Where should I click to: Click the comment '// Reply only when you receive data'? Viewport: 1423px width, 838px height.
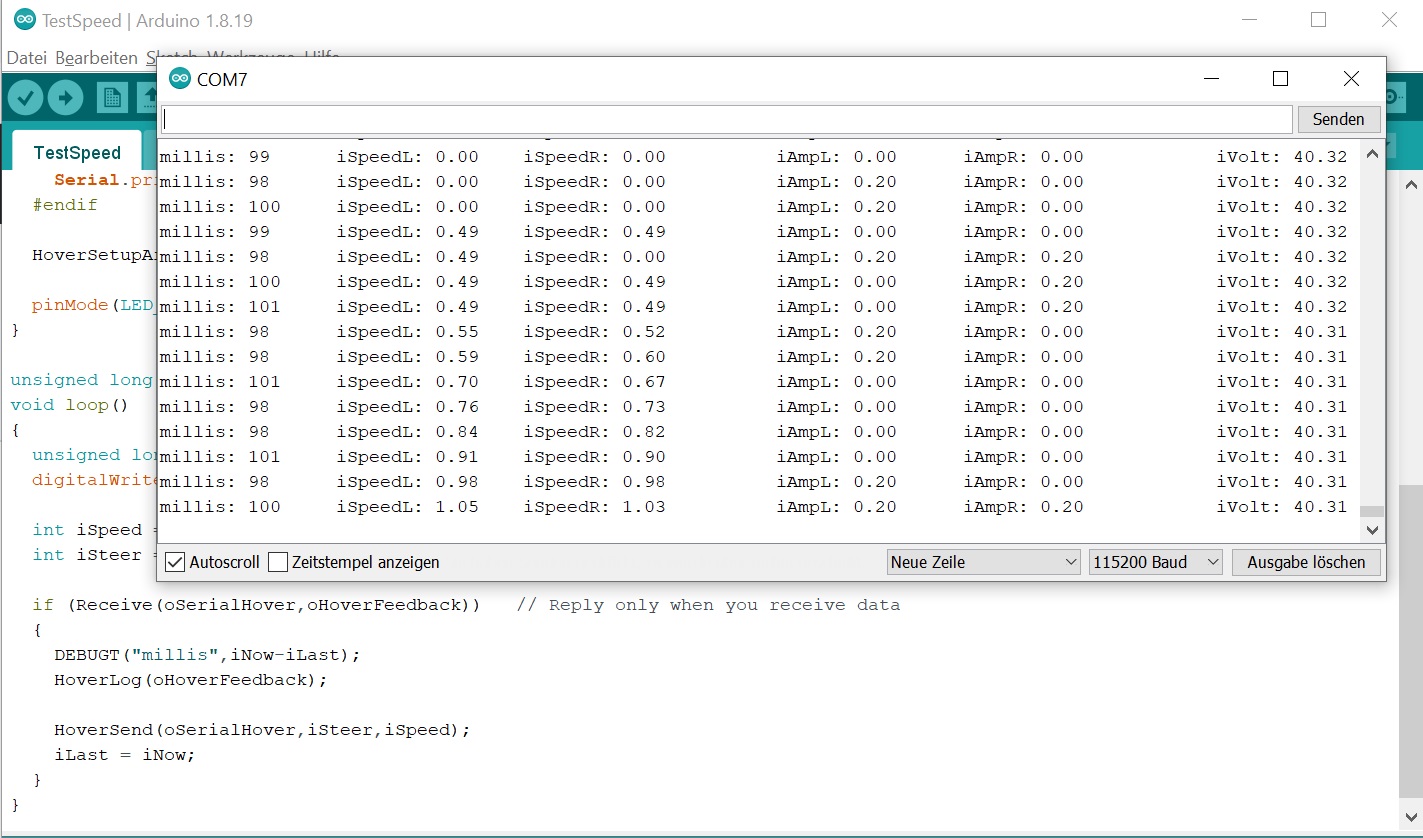click(708, 605)
